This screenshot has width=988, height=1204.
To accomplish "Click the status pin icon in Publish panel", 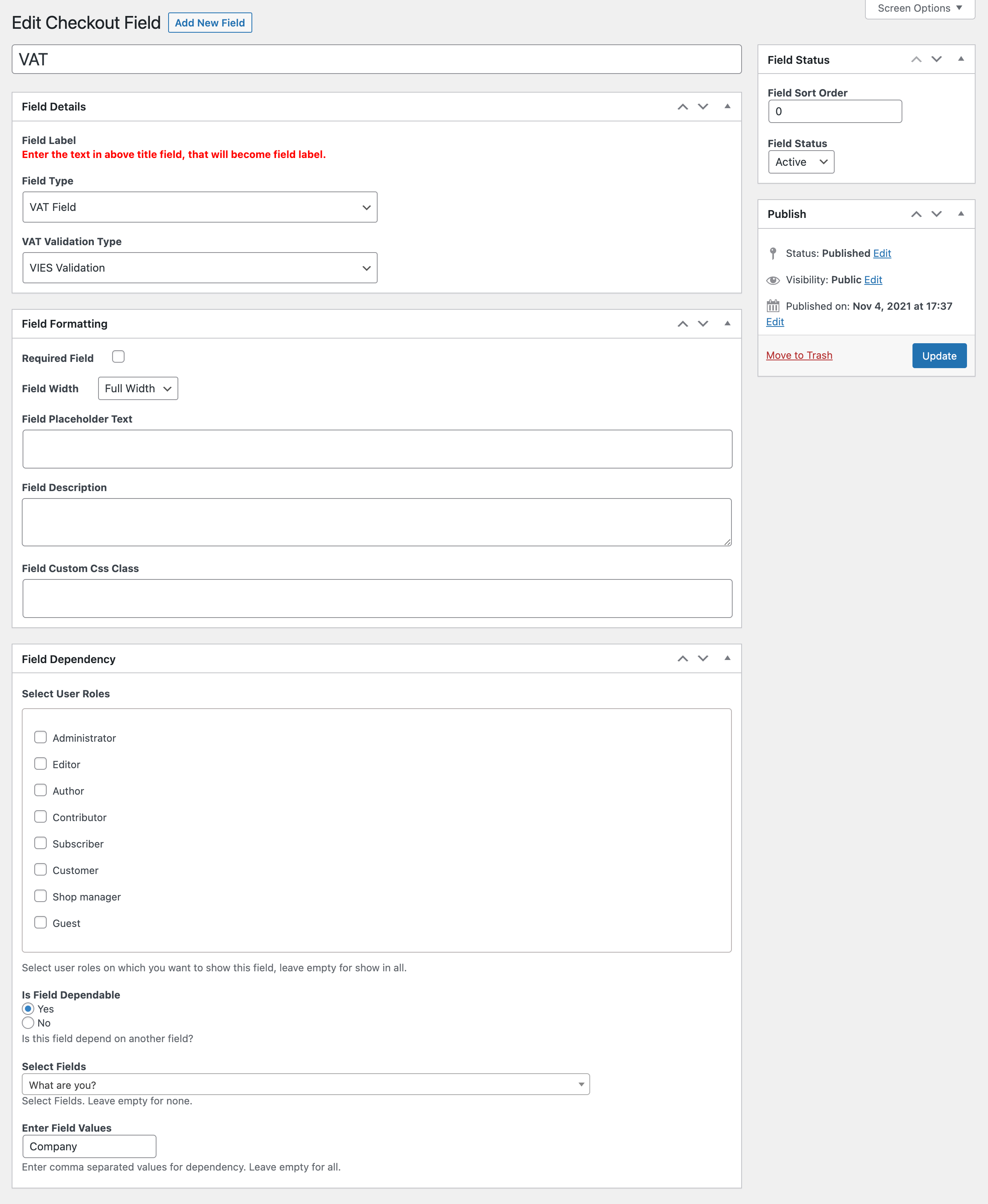I will click(774, 253).
